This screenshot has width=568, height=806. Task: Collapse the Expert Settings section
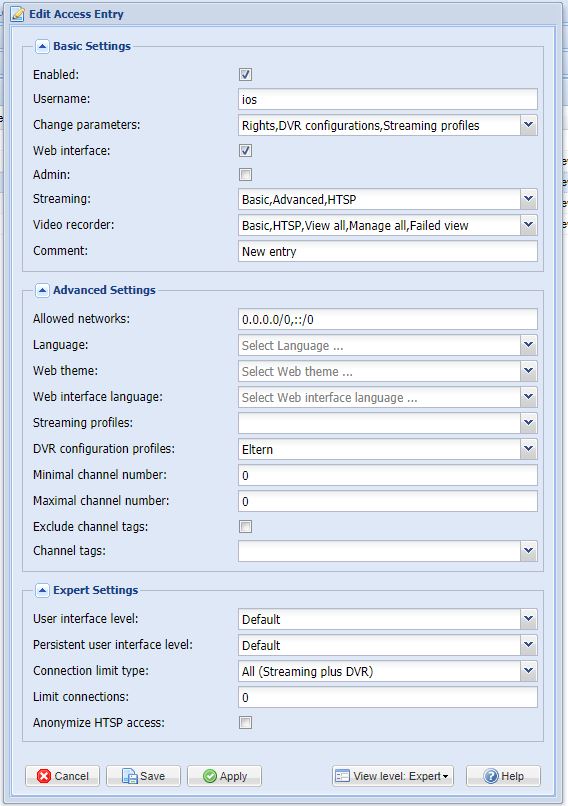point(42,590)
